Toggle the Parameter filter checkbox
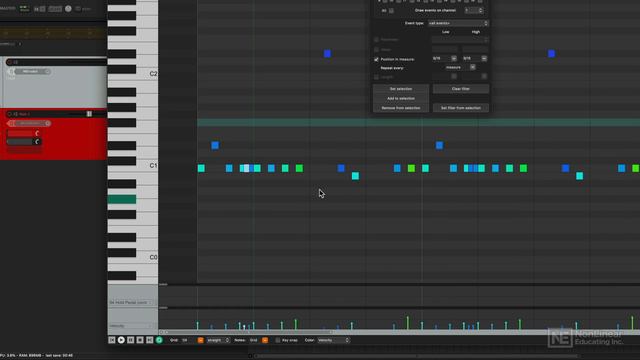Image resolution: width=640 pixels, height=360 pixels. point(376,40)
